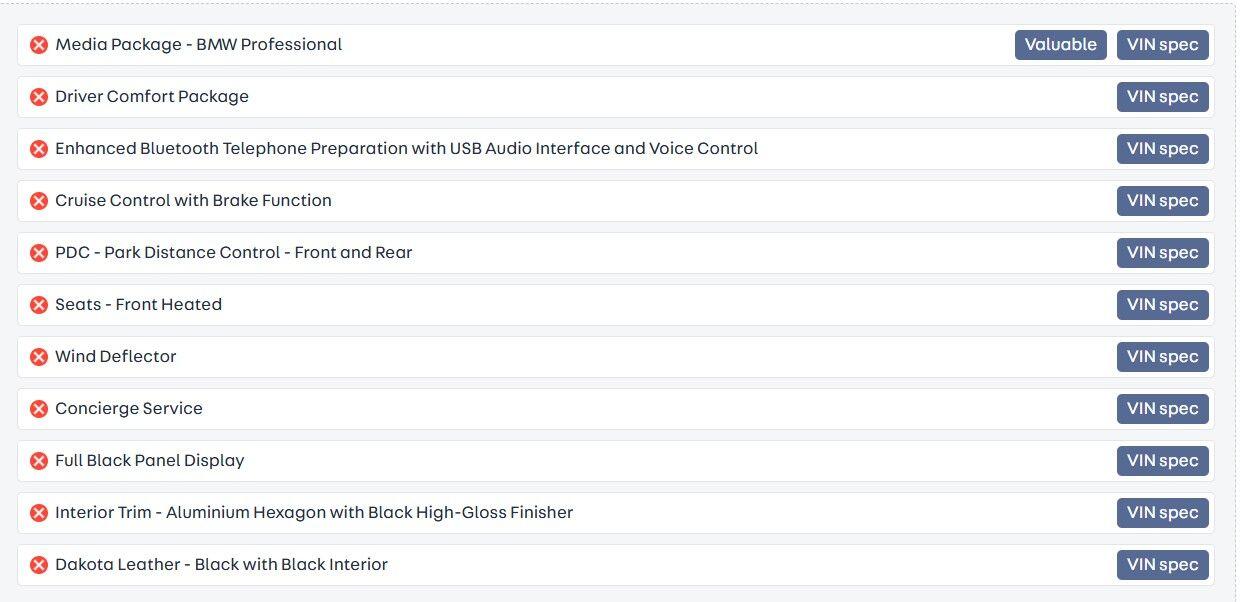This screenshot has width=1240, height=602.
Task: Click red X icon beside Driver Comfort Package
Action: [39, 97]
